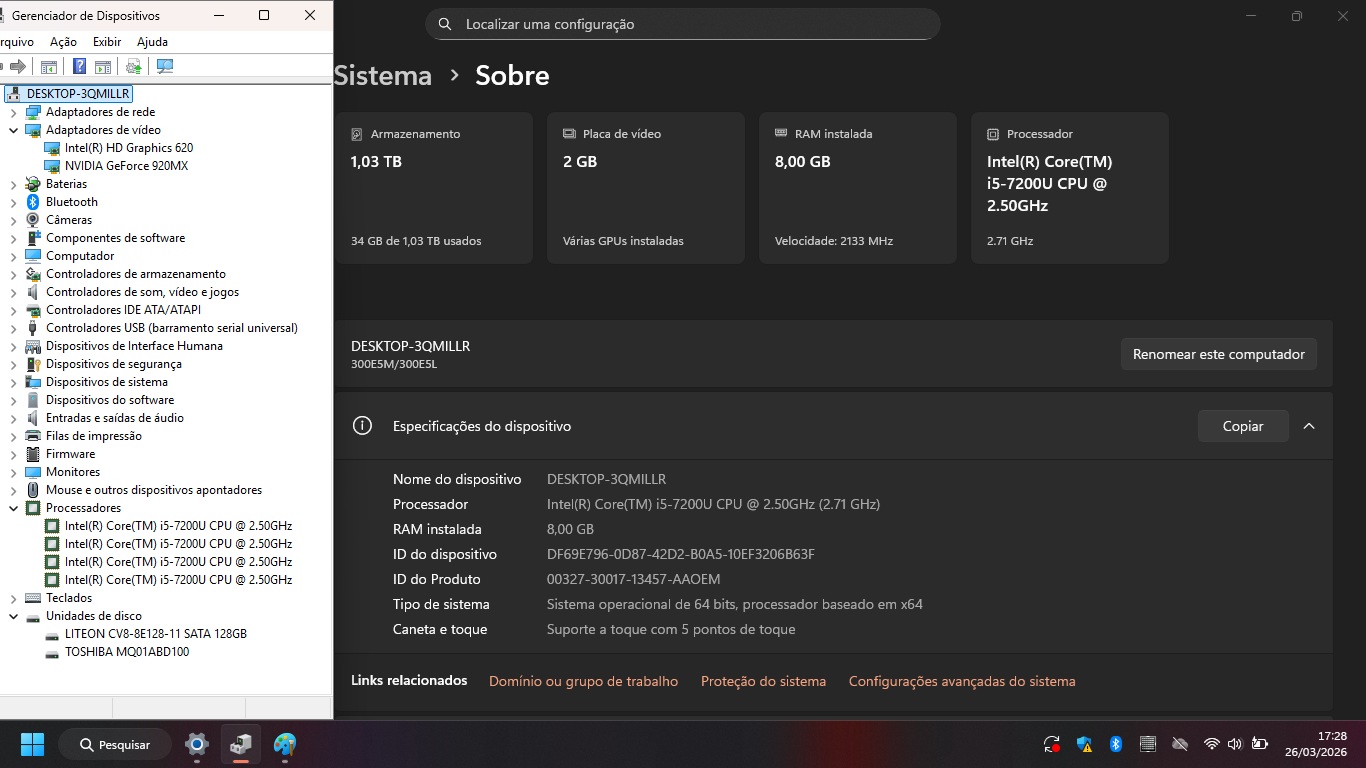Click the Armazenamento card icon in Settings
Image resolution: width=1366 pixels, height=768 pixels.
357,134
